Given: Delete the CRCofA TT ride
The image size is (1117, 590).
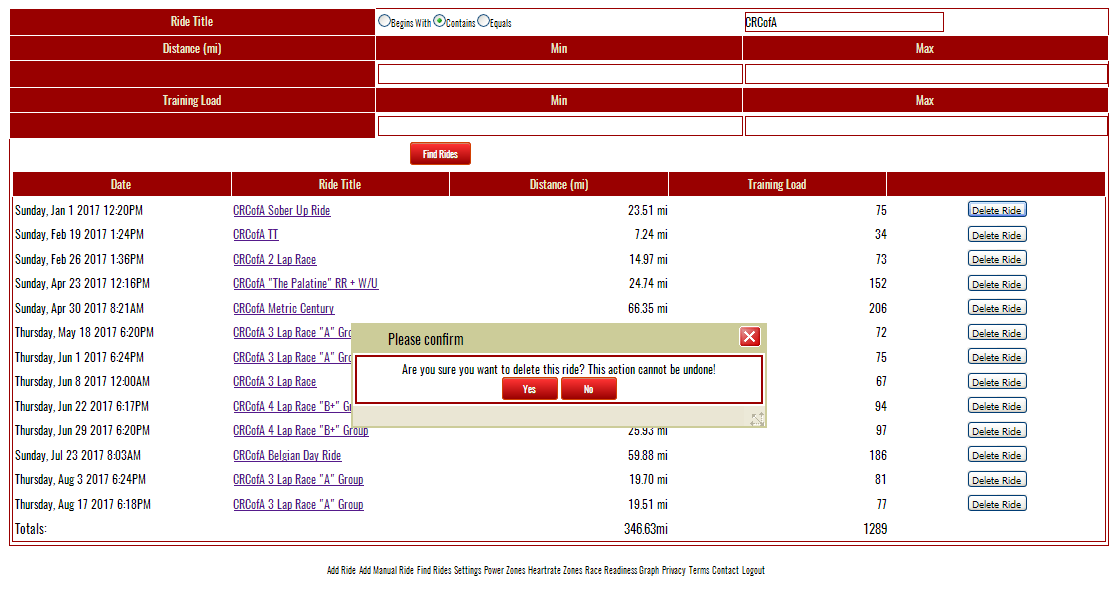Looking at the screenshot, I should click(x=996, y=235).
